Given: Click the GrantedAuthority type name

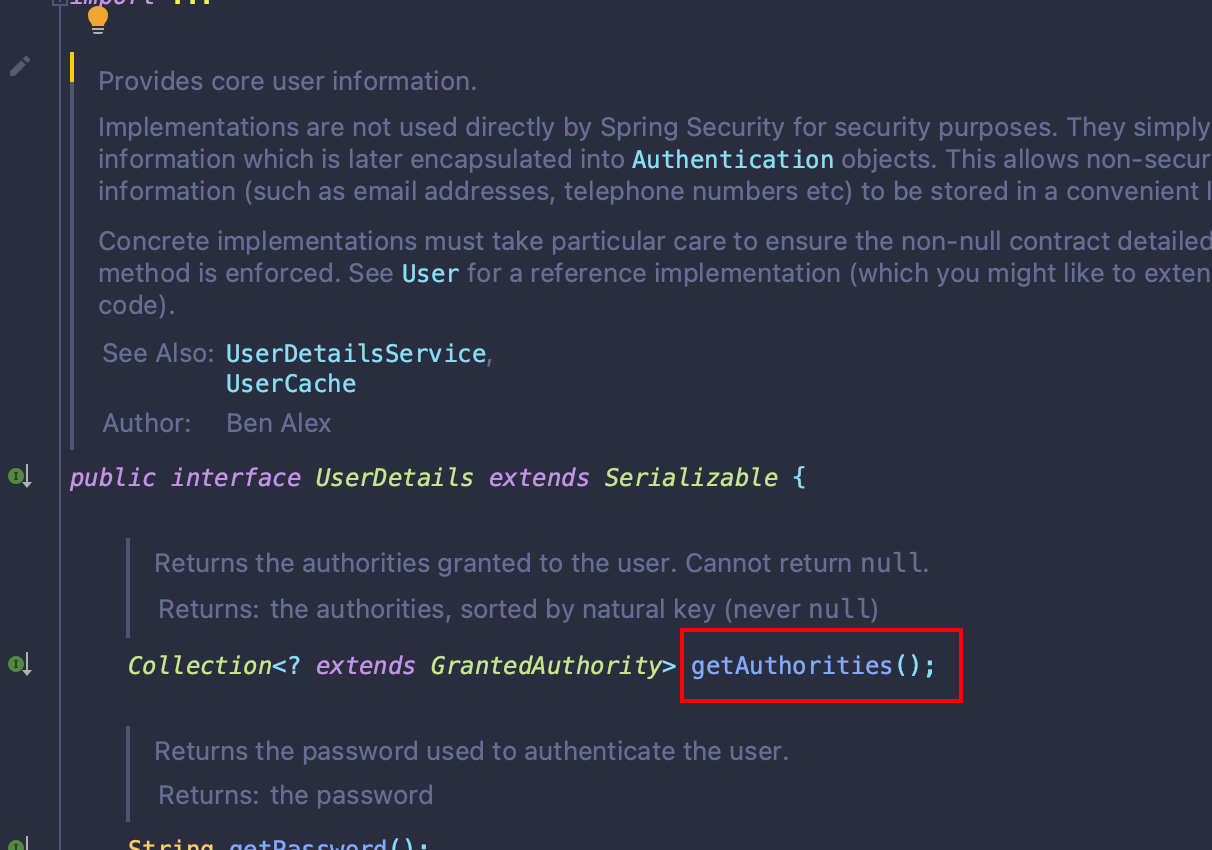Looking at the screenshot, I should [x=550, y=665].
